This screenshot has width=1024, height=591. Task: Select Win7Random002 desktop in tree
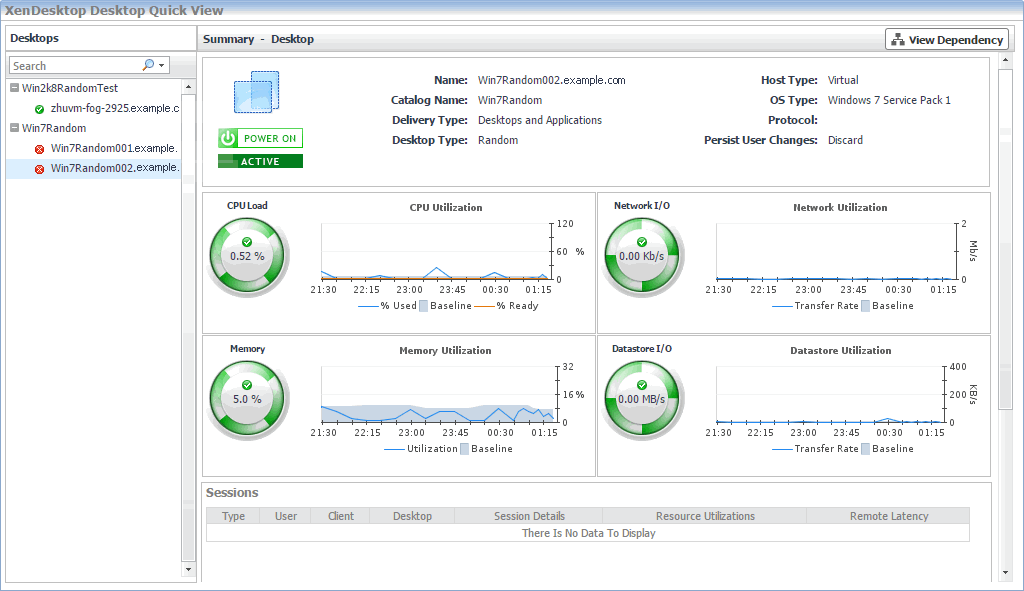tap(114, 168)
